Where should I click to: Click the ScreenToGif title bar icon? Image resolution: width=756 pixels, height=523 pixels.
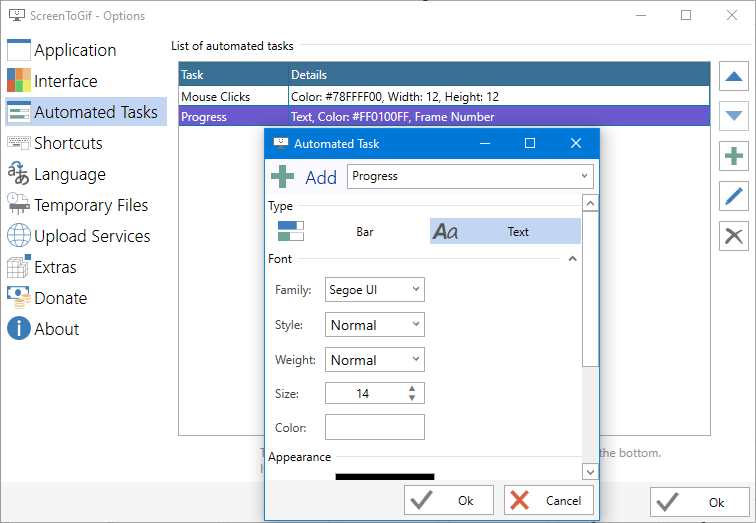tap(17, 15)
